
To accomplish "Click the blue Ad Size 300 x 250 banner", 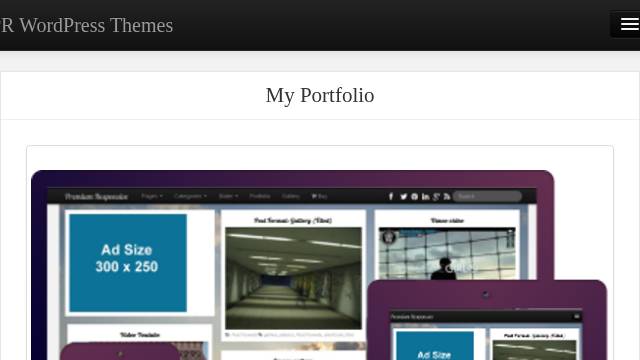I will pos(128,263).
